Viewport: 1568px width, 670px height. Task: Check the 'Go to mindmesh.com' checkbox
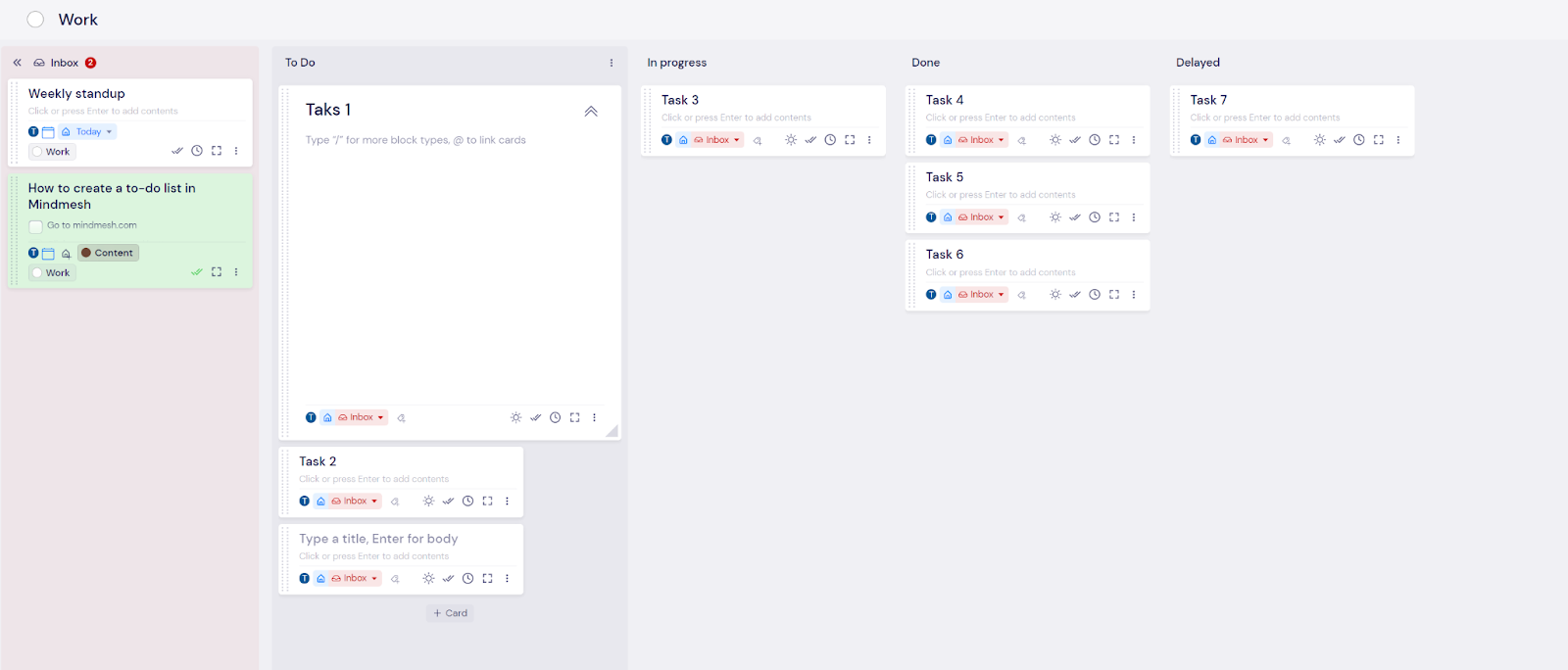coord(36,226)
